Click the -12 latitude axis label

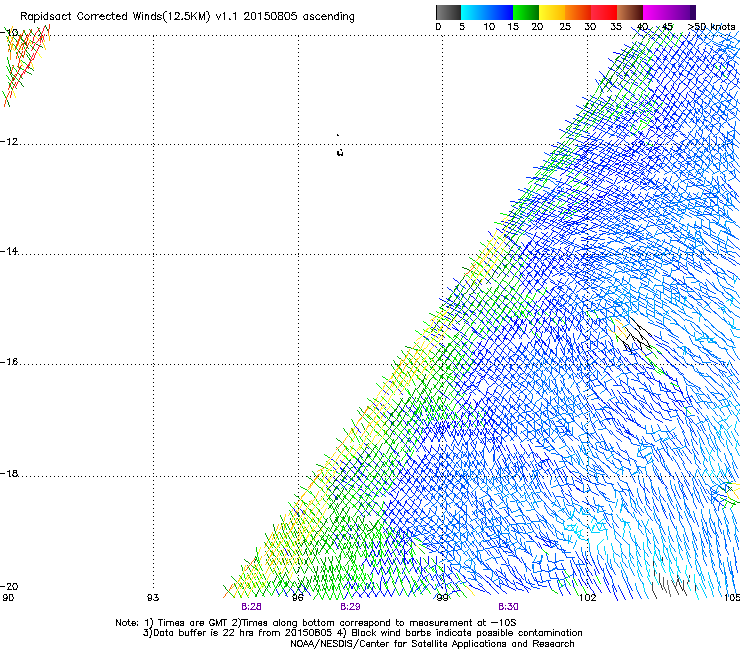pos(9,142)
